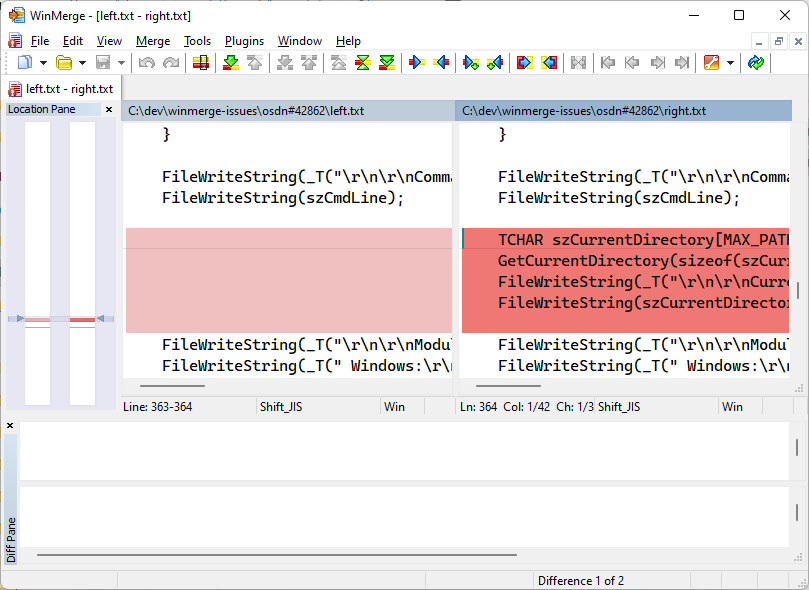Click the Copy Left toolbar icon
This screenshot has height=590, width=809.
pyautogui.click(x=441, y=63)
